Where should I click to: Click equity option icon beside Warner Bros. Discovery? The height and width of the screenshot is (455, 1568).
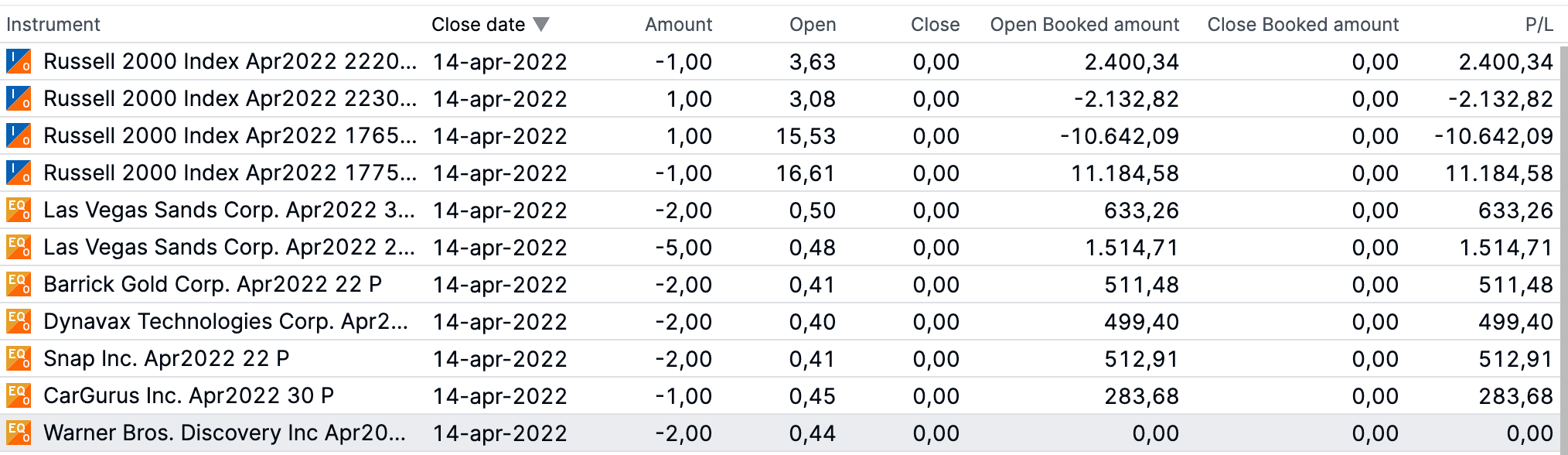tap(19, 433)
